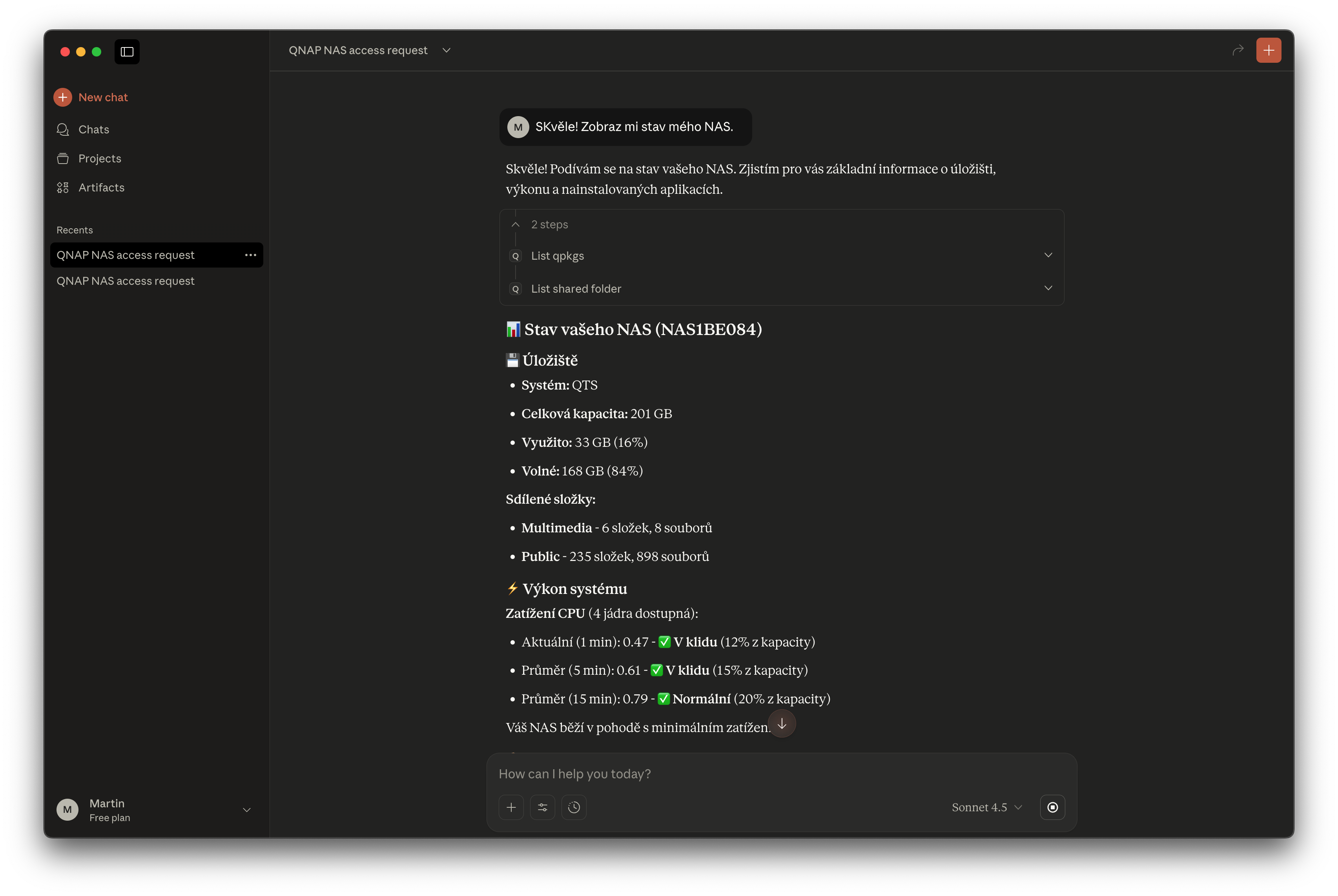Expand the List qpkgs step

1048,255
